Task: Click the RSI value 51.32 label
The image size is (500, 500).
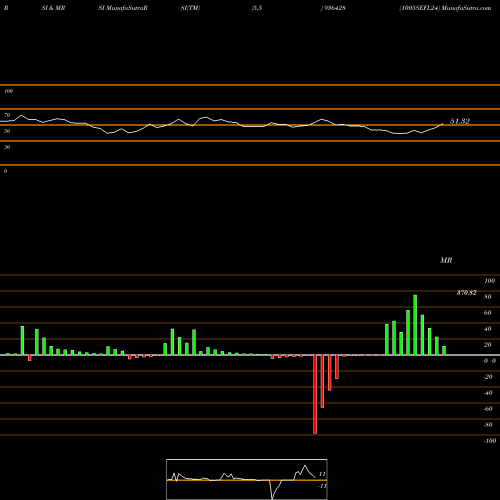Action: coord(460,121)
